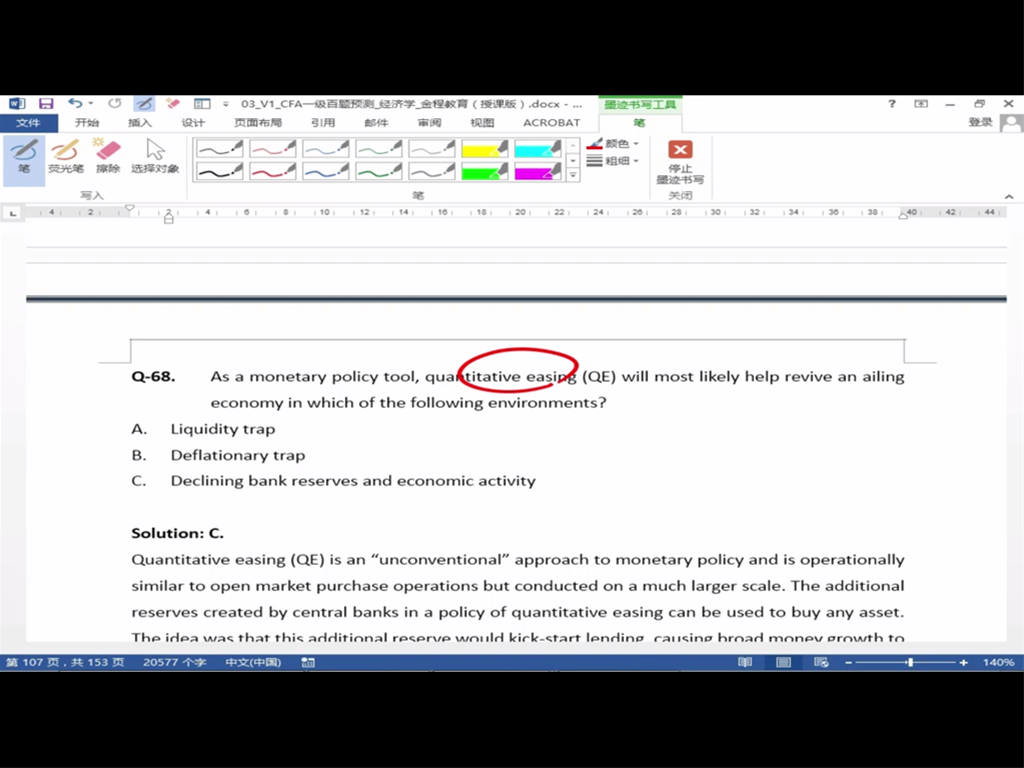Choose the thin red pen style
1024x768 pixels.
pos(272,149)
